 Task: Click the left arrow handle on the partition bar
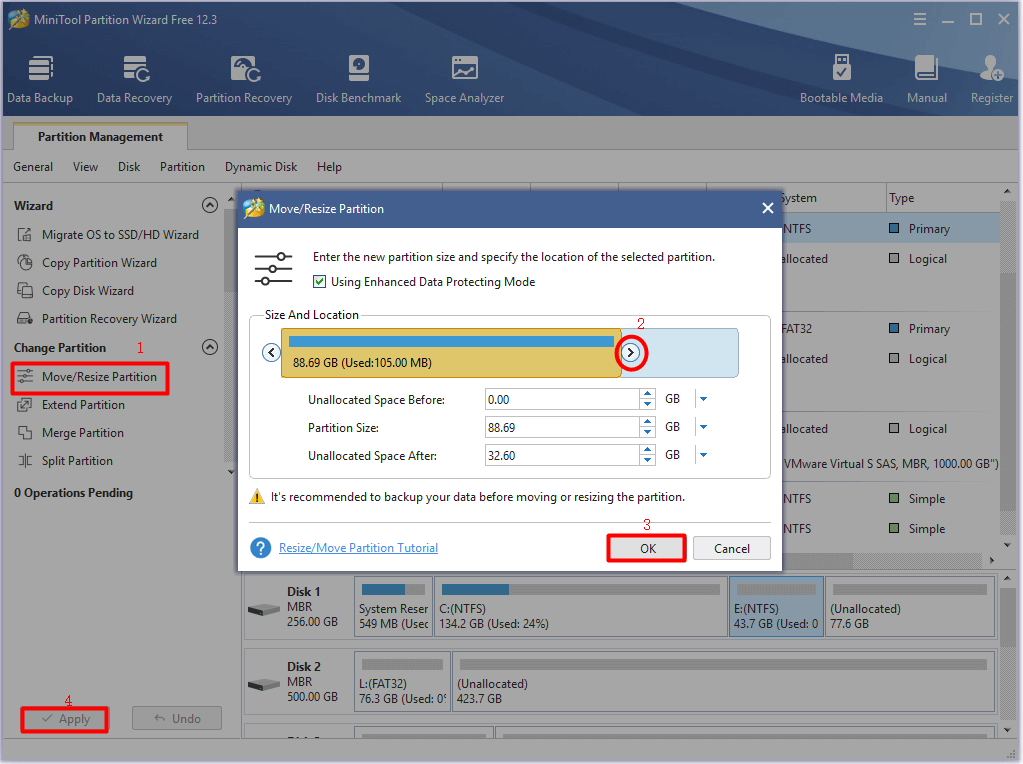pos(271,353)
